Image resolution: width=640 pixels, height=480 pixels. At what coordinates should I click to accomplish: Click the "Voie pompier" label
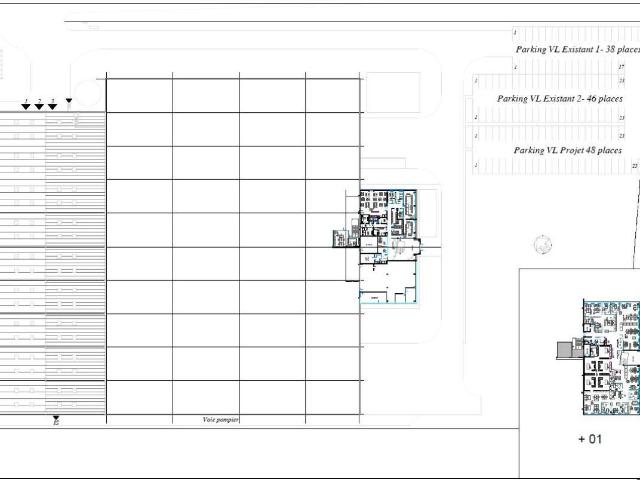coord(220,420)
